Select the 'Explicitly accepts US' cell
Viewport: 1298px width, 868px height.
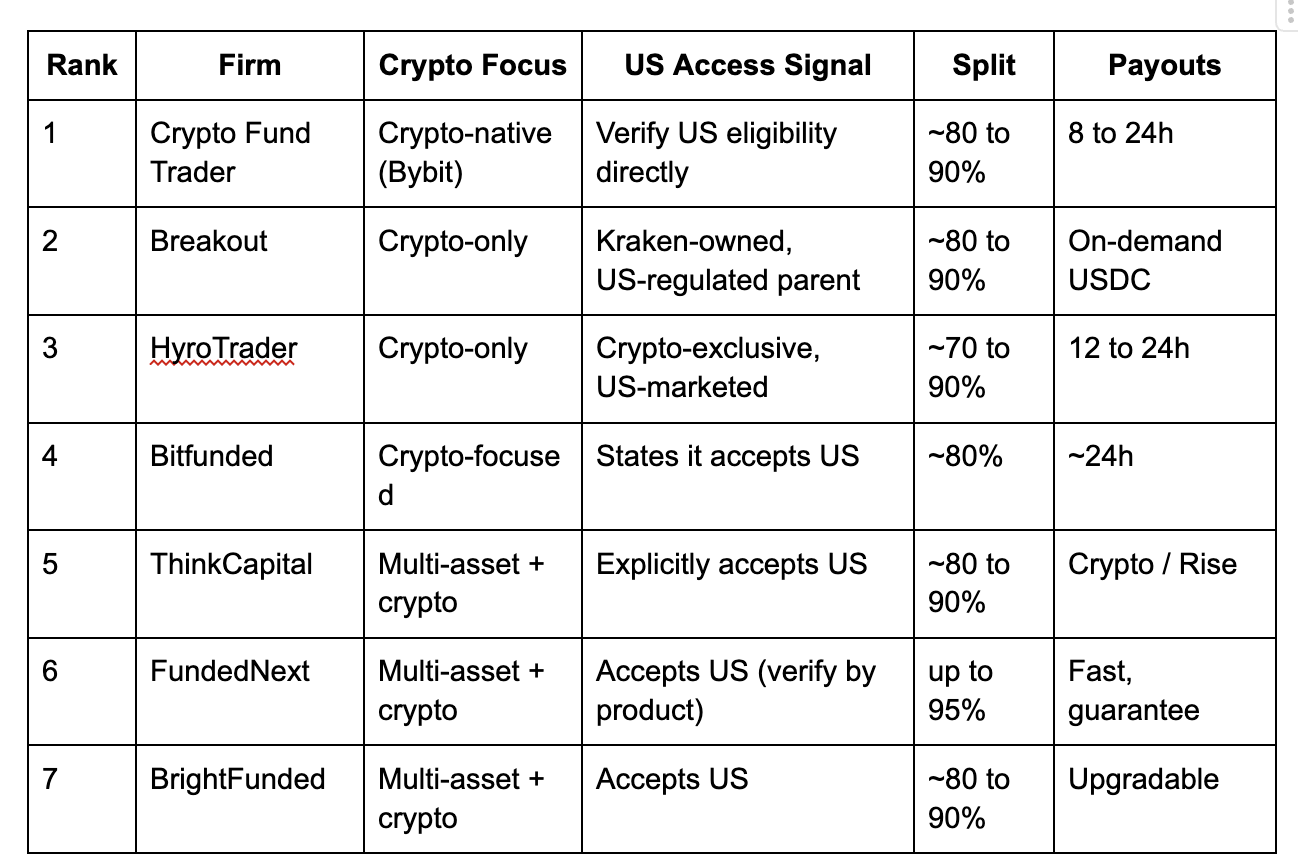click(x=748, y=584)
